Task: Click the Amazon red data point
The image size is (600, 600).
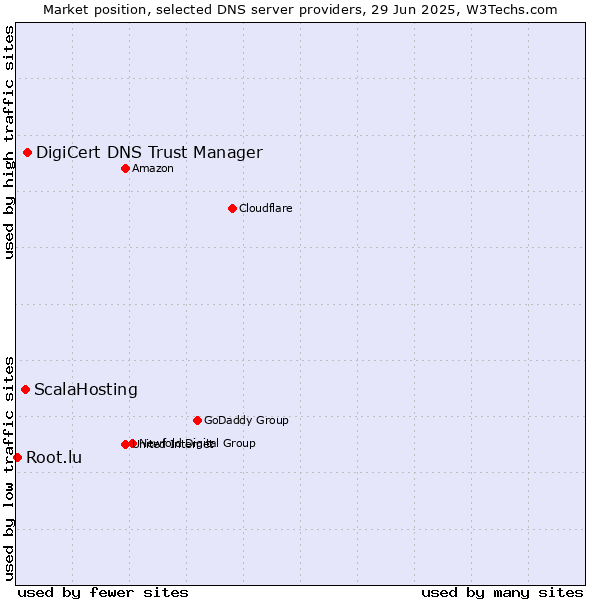Action: click(126, 168)
